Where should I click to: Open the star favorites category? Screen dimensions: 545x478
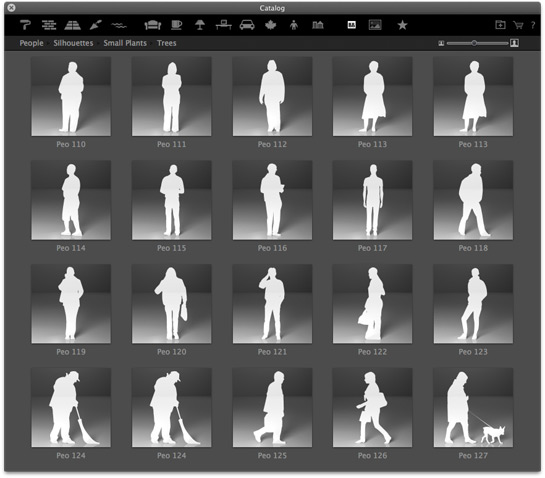[x=402, y=25]
